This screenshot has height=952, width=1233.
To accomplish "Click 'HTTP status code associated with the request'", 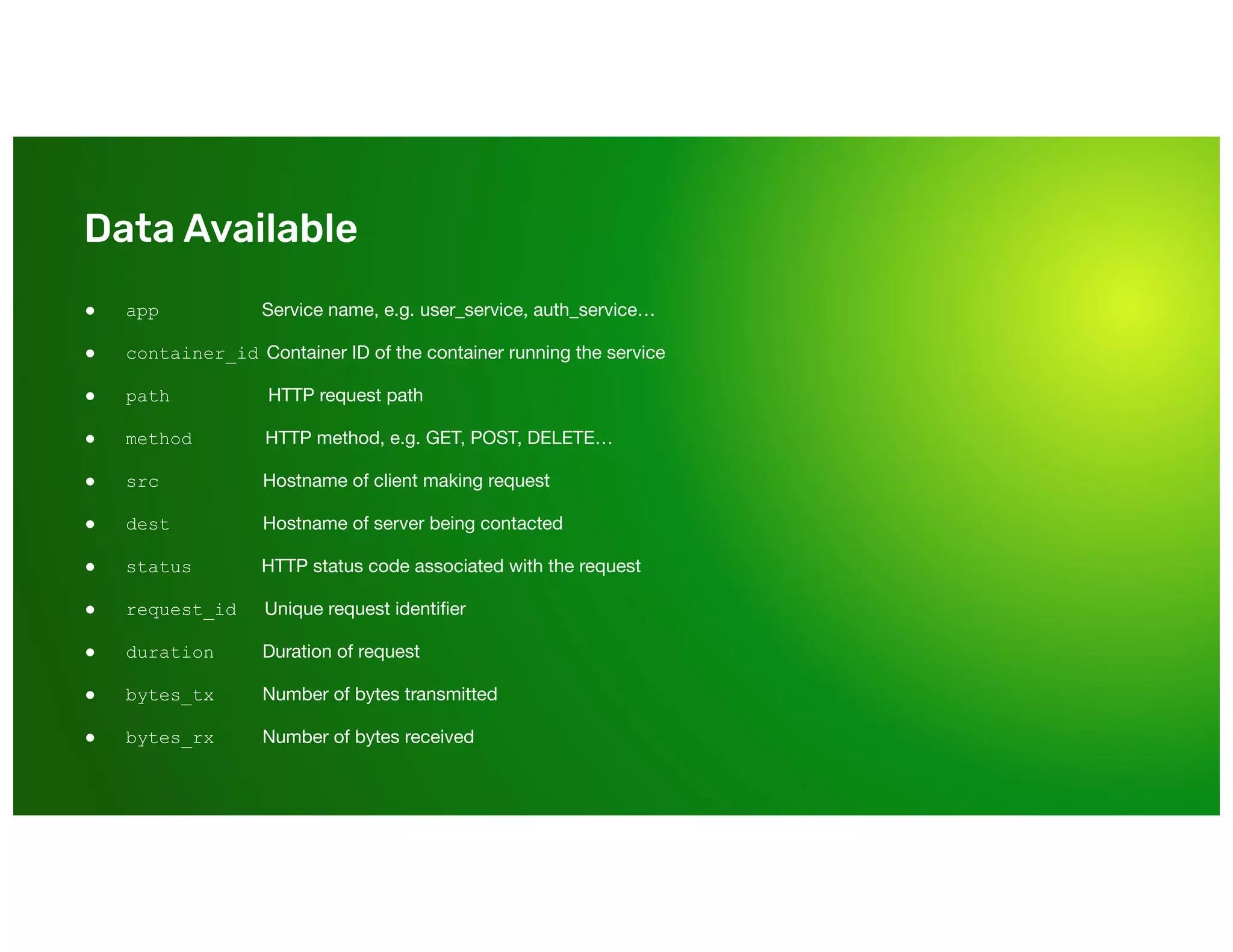I will 451,566.
